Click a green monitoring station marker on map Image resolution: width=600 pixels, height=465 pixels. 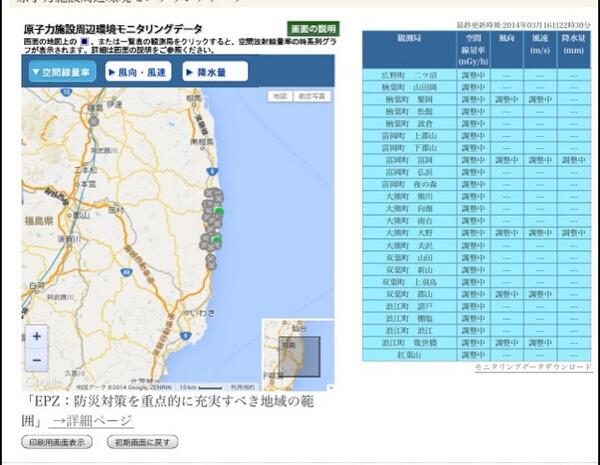pos(219,211)
